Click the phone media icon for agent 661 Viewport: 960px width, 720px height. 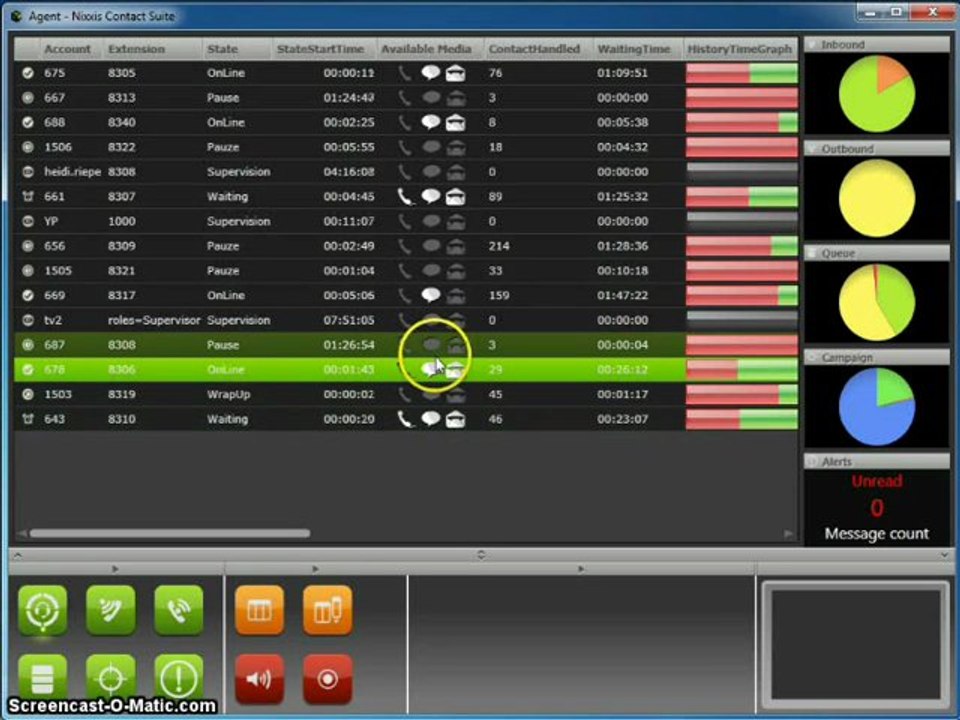click(x=405, y=197)
